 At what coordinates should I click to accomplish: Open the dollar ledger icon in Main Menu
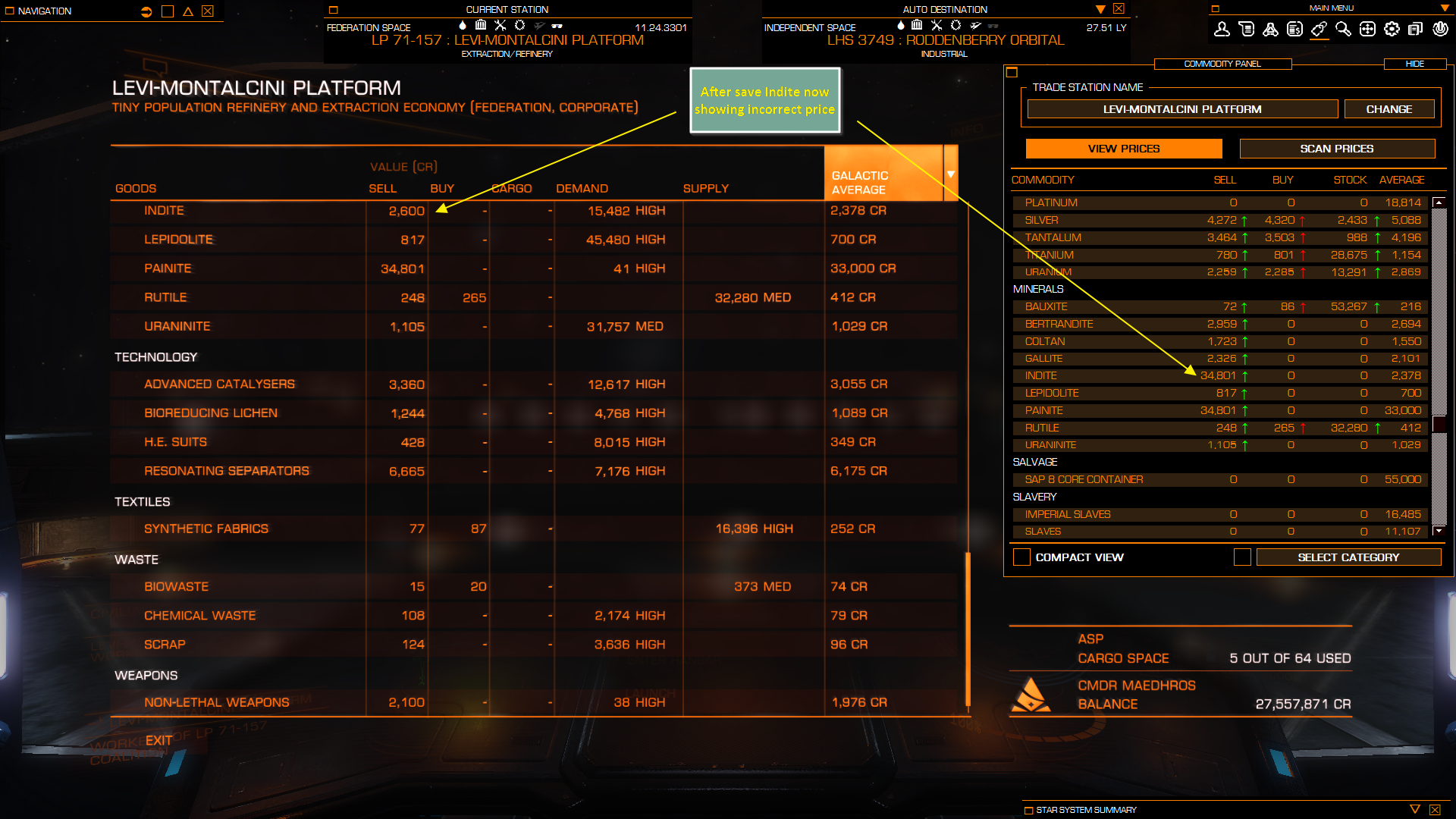click(x=1294, y=29)
